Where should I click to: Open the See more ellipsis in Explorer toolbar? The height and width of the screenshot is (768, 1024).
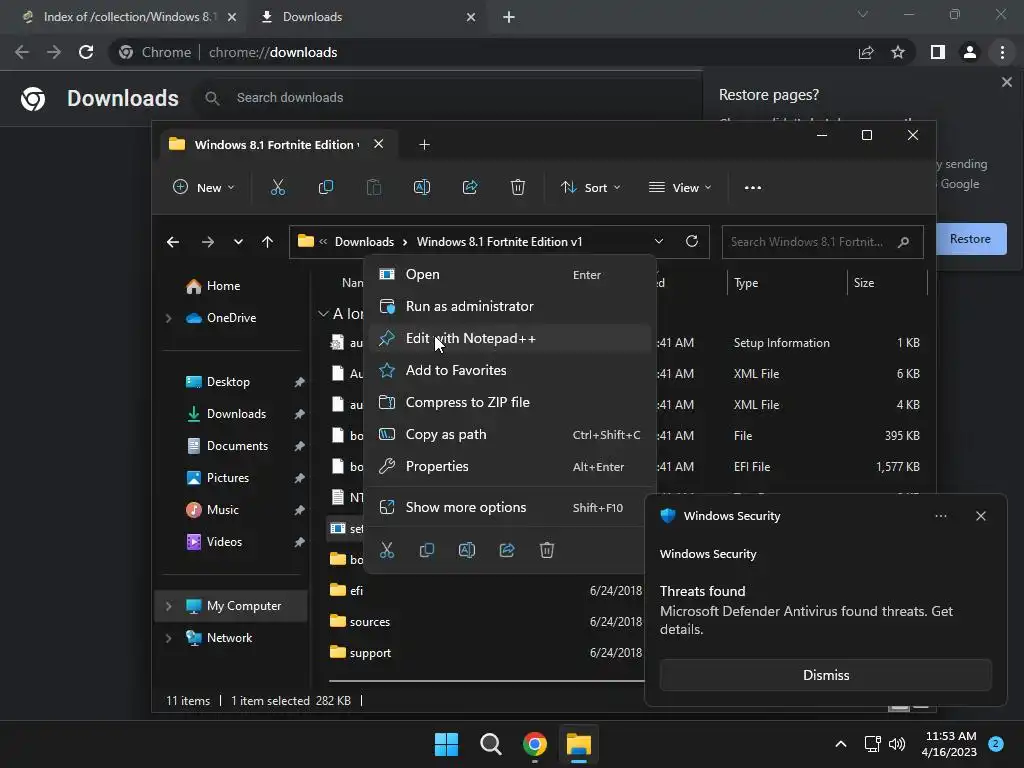point(753,187)
